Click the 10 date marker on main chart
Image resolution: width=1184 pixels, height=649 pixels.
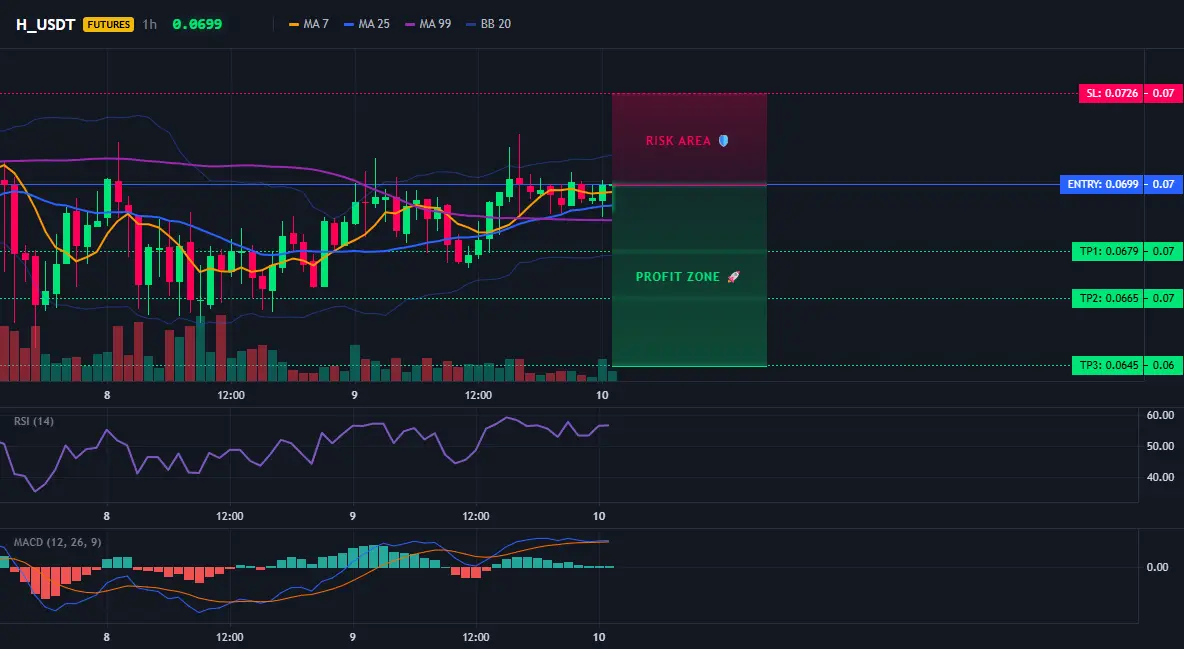click(602, 395)
